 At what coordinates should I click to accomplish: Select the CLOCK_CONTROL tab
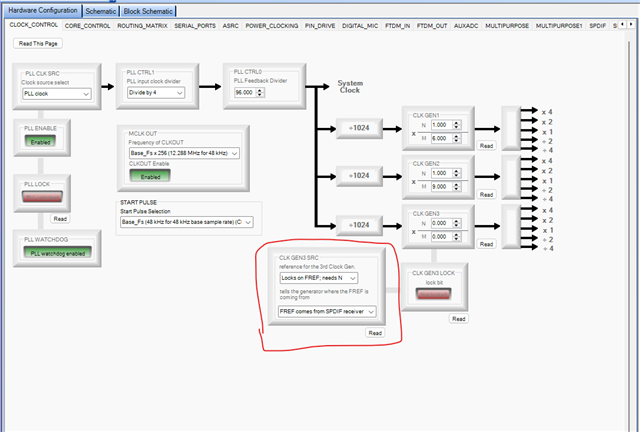33,25
